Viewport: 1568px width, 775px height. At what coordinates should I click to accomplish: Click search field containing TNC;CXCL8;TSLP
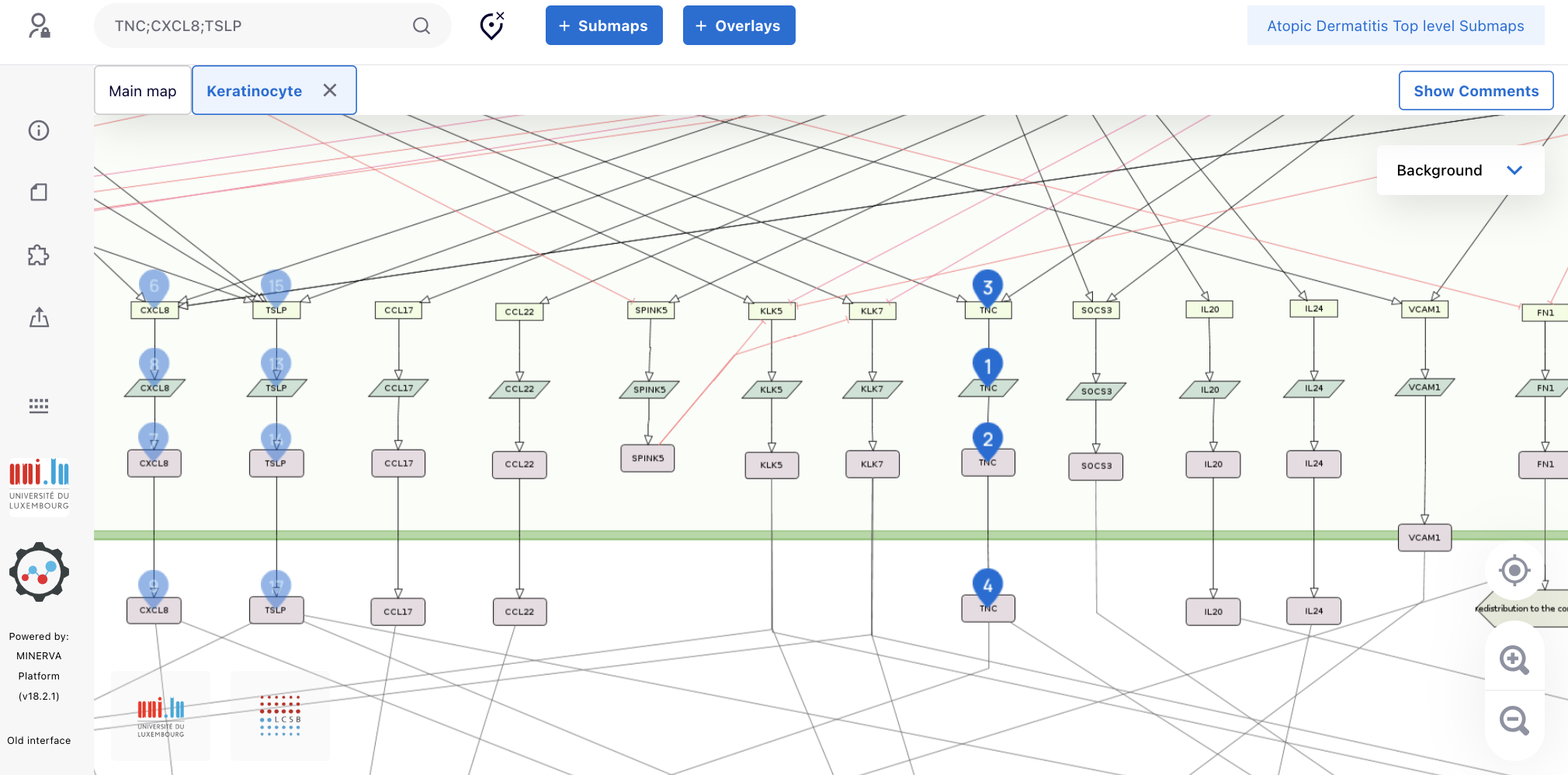coord(256,26)
